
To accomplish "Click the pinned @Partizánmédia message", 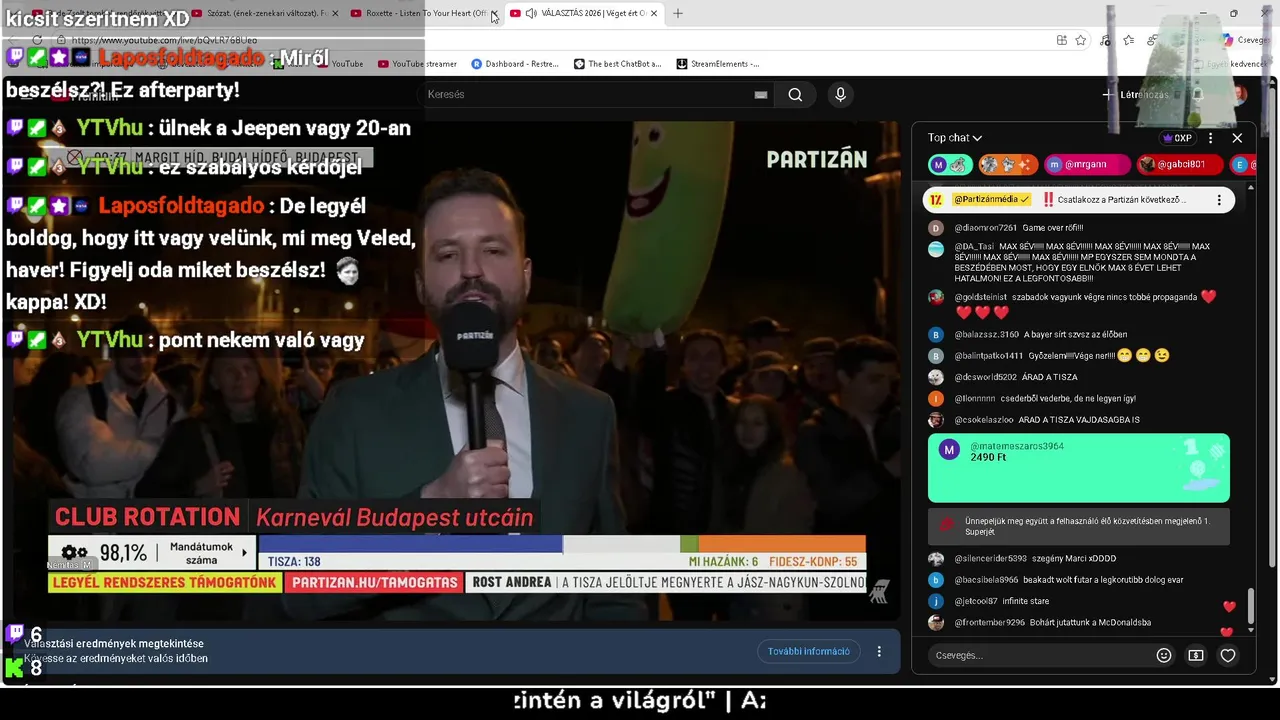I will pyautogui.click(x=1078, y=200).
